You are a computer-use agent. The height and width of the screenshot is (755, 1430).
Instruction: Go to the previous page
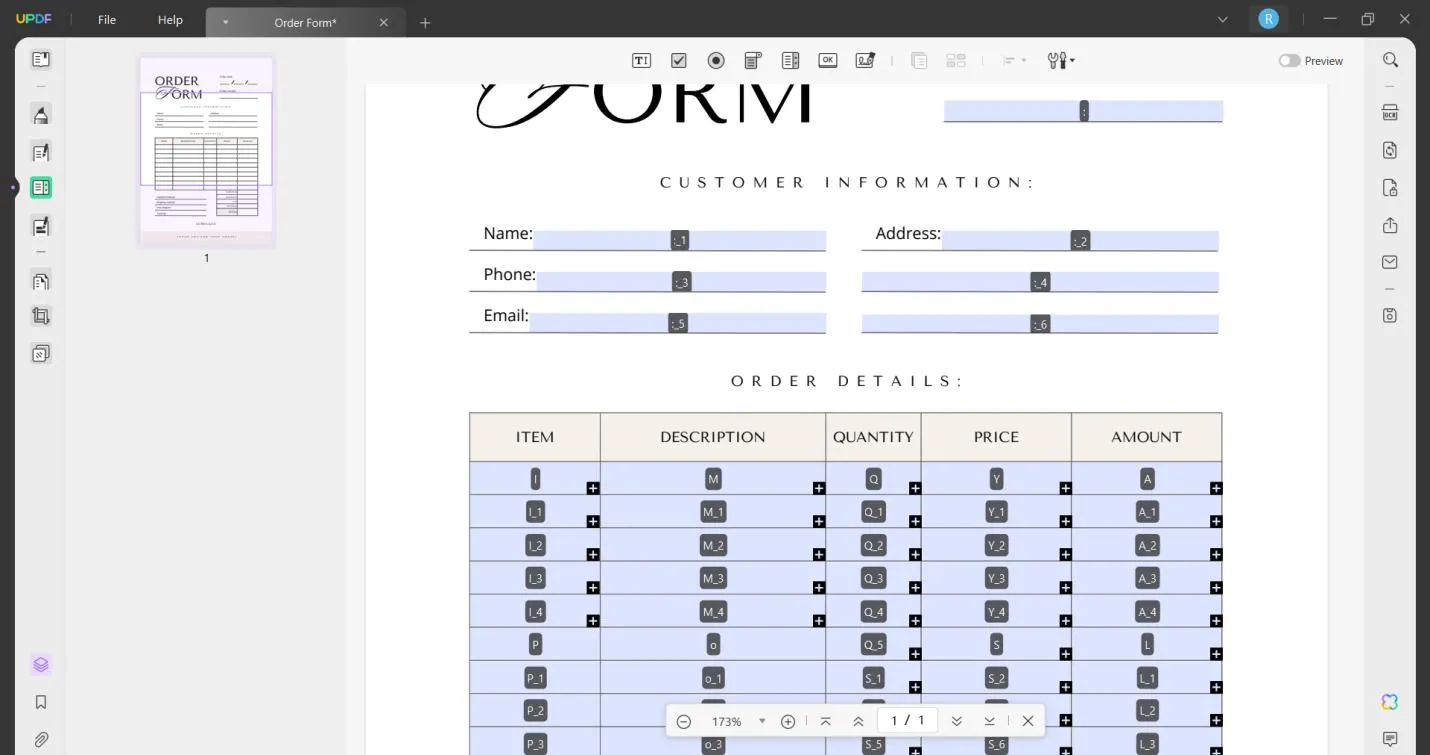tap(858, 722)
